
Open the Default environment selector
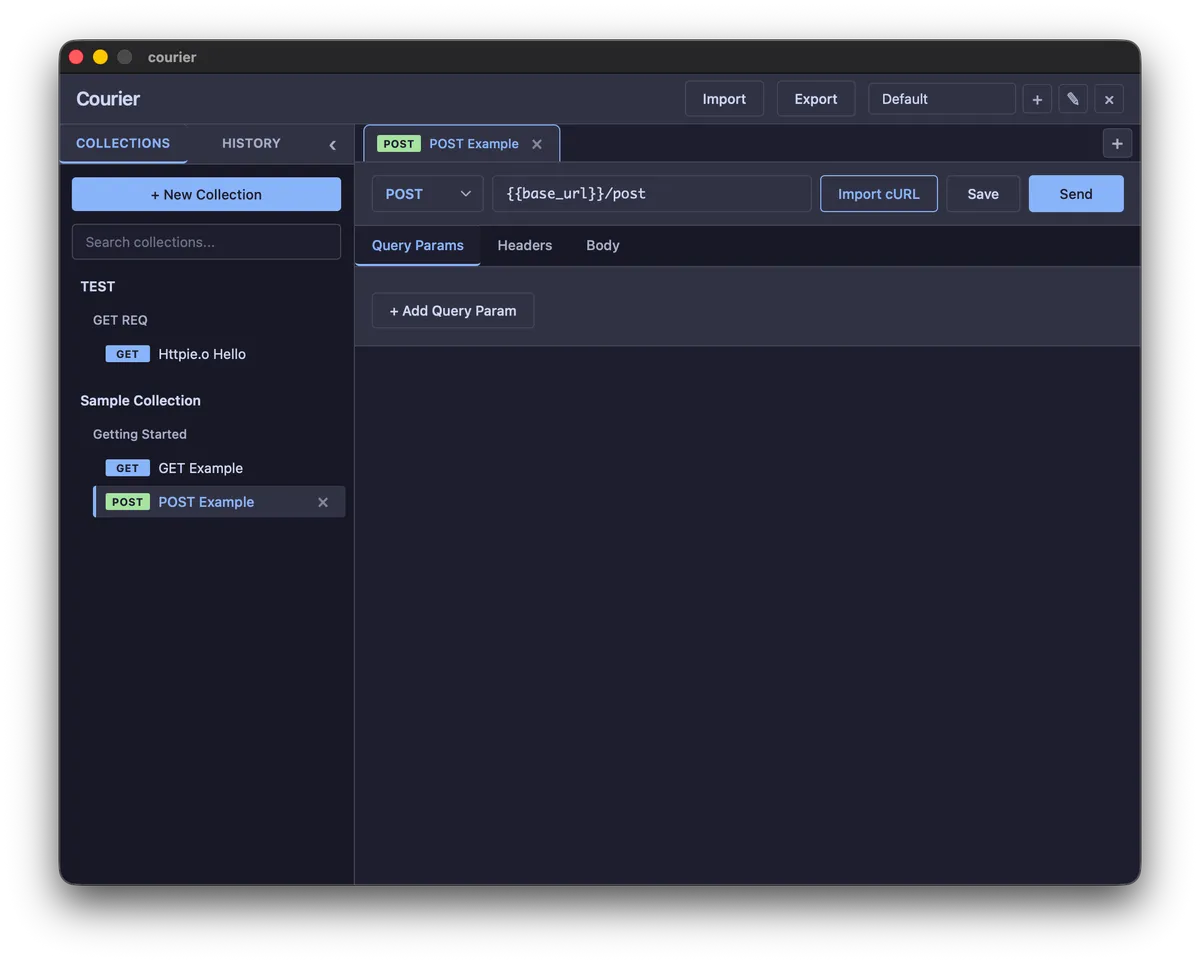point(941,99)
